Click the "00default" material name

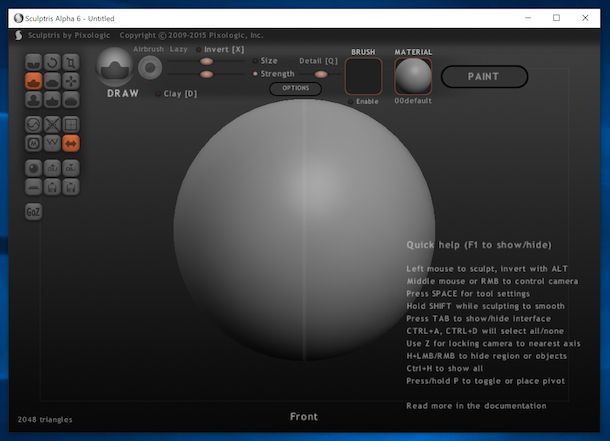(x=413, y=101)
